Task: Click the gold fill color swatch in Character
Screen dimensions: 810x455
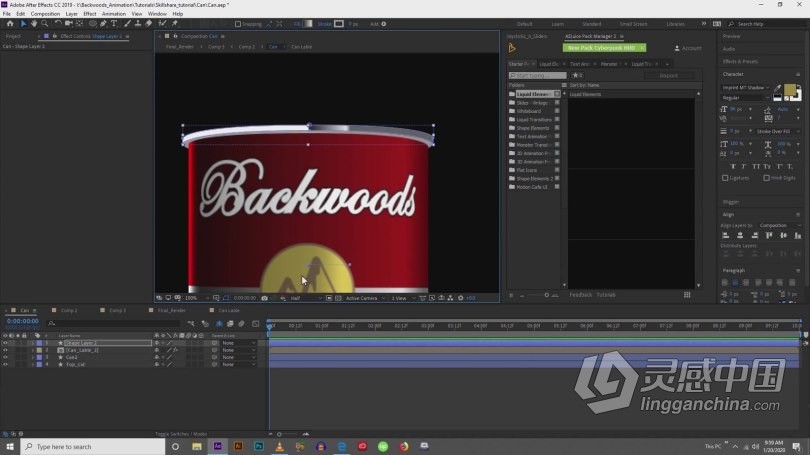Action: point(789,90)
